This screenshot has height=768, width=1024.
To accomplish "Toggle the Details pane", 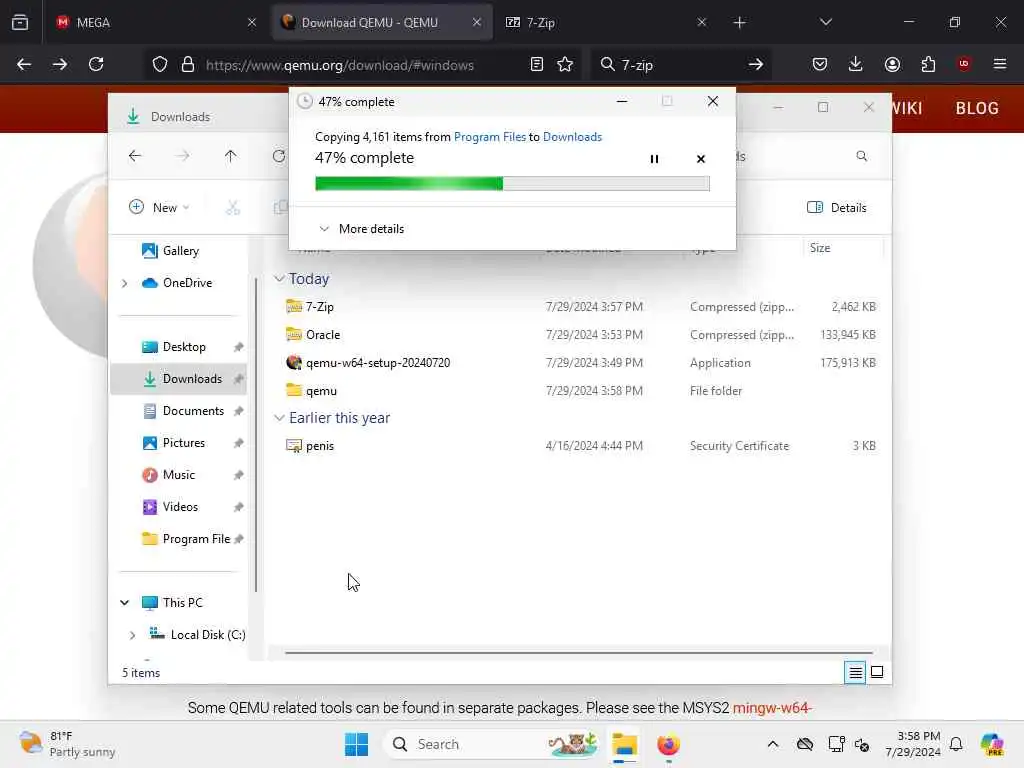I will coord(837,207).
